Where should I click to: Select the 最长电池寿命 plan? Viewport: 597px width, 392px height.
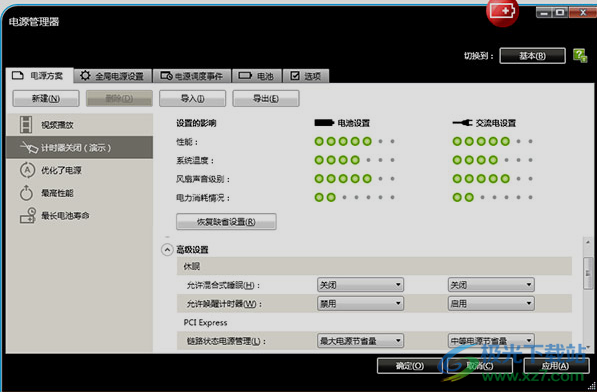(79, 215)
